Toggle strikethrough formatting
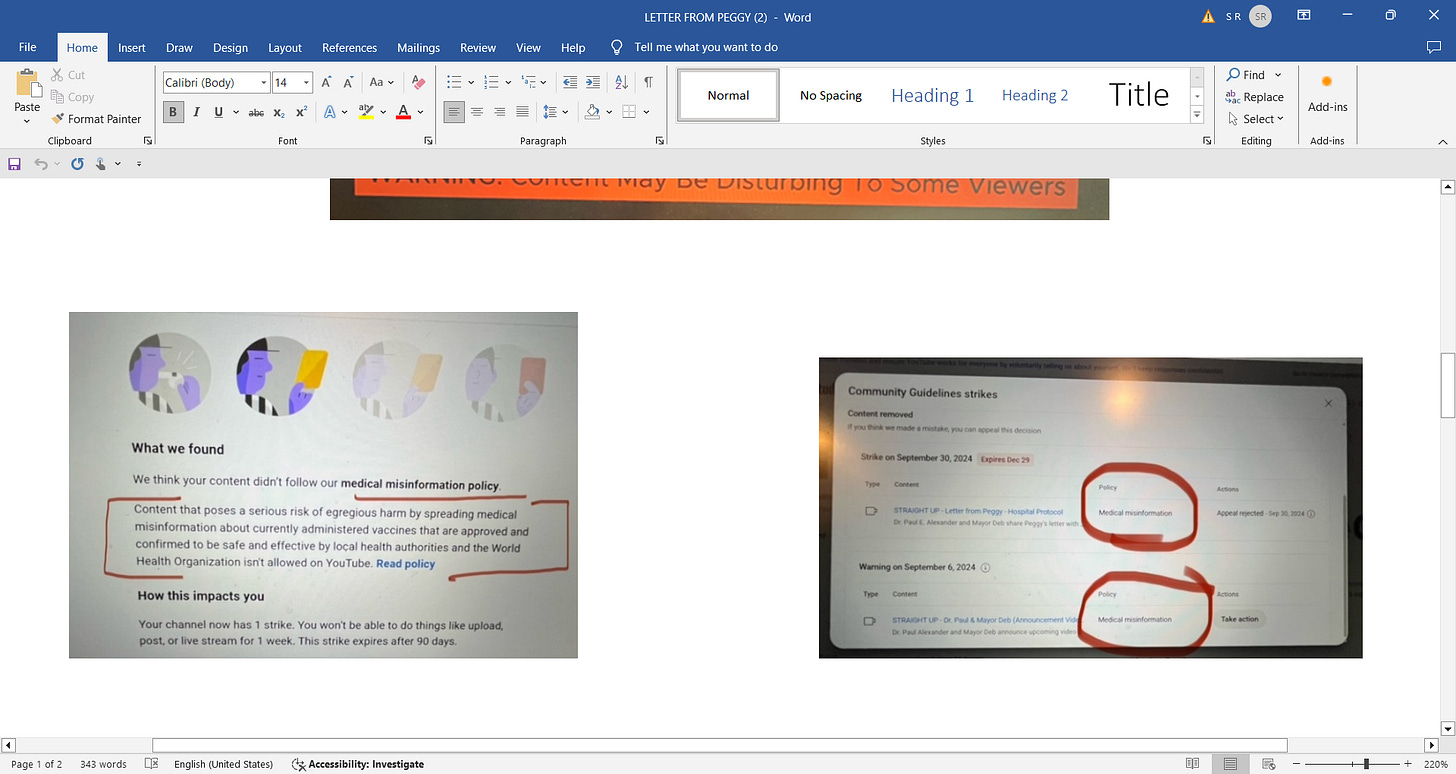This screenshot has width=1456, height=774. pos(256,112)
